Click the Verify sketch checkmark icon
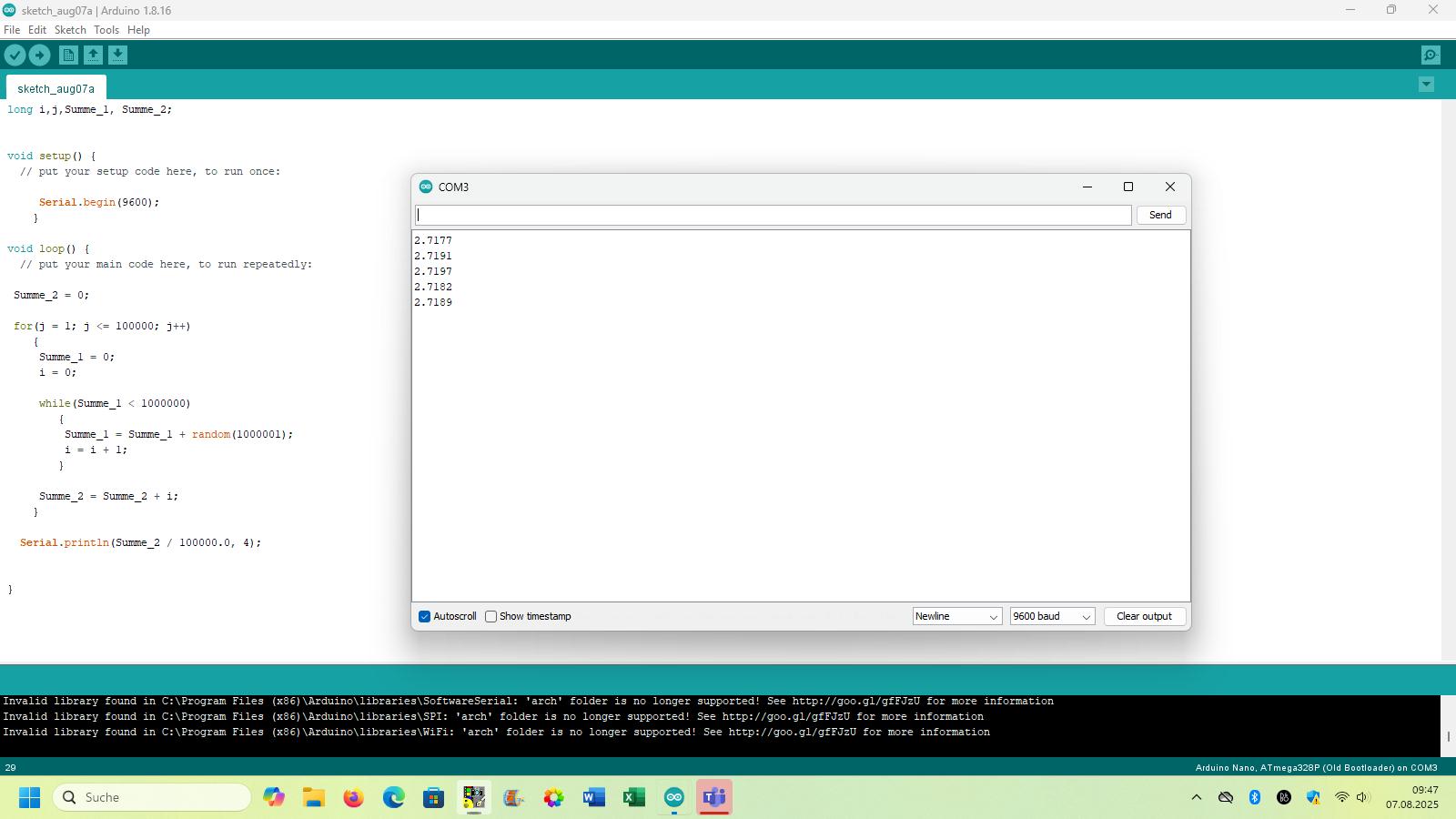This screenshot has width=1456, height=819. click(x=15, y=56)
